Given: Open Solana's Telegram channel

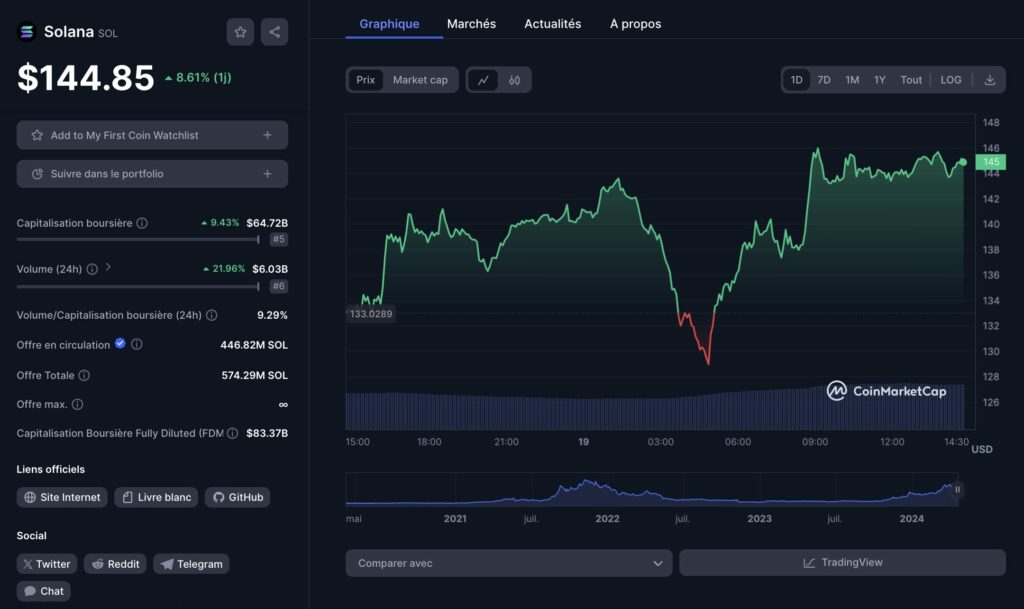Looking at the screenshot, I should tap(191, 564).
